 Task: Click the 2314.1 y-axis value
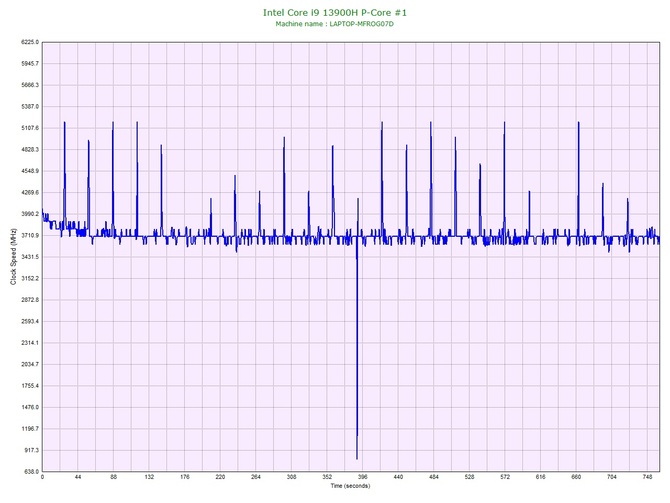coord(30,343)
